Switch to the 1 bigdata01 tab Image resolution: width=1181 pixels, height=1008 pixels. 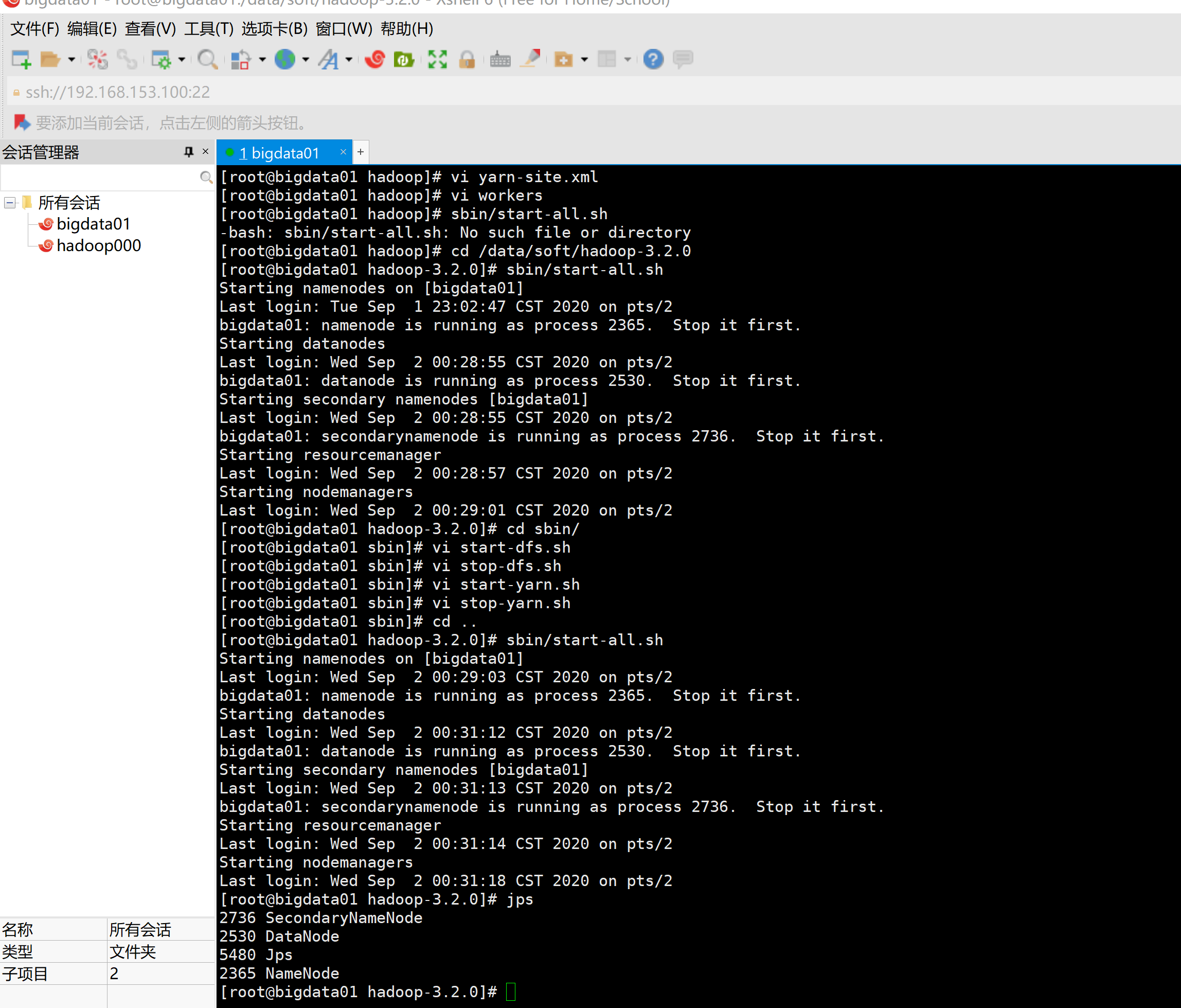point(279,153)
